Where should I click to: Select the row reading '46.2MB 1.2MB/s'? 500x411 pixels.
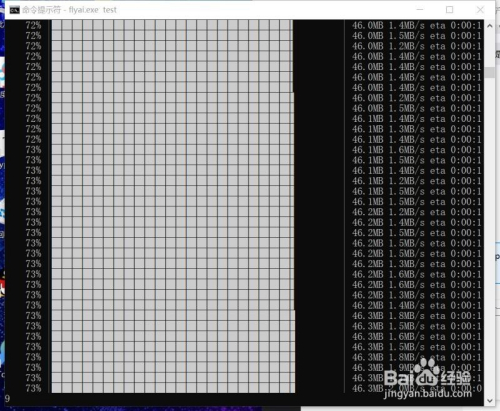click(253, 212)
